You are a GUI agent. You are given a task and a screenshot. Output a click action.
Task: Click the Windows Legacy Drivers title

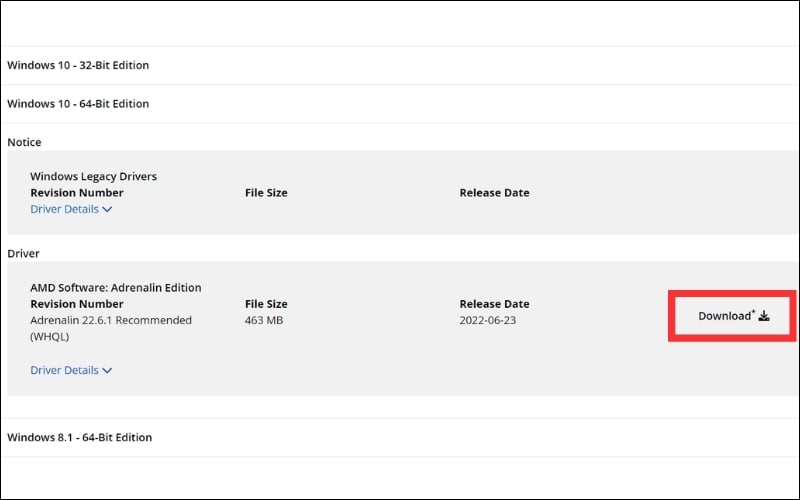point(93,177)
